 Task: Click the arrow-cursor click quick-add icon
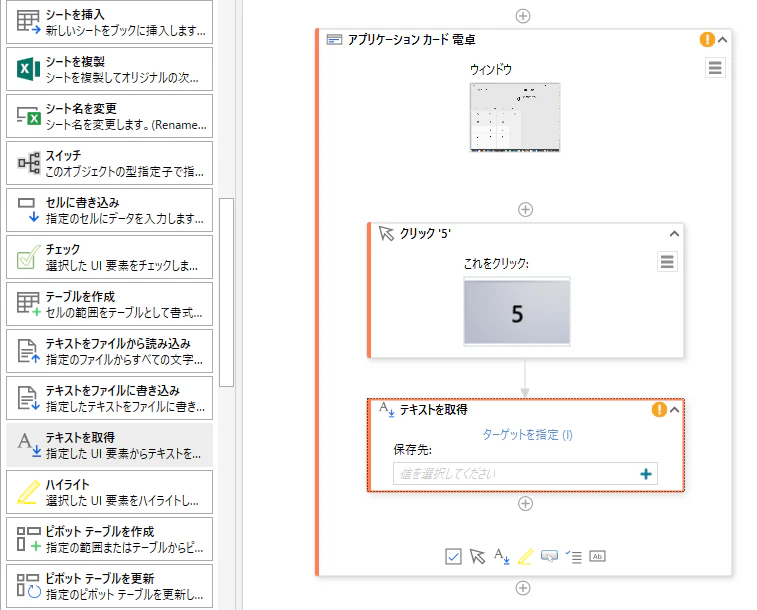tap(477, 556)
